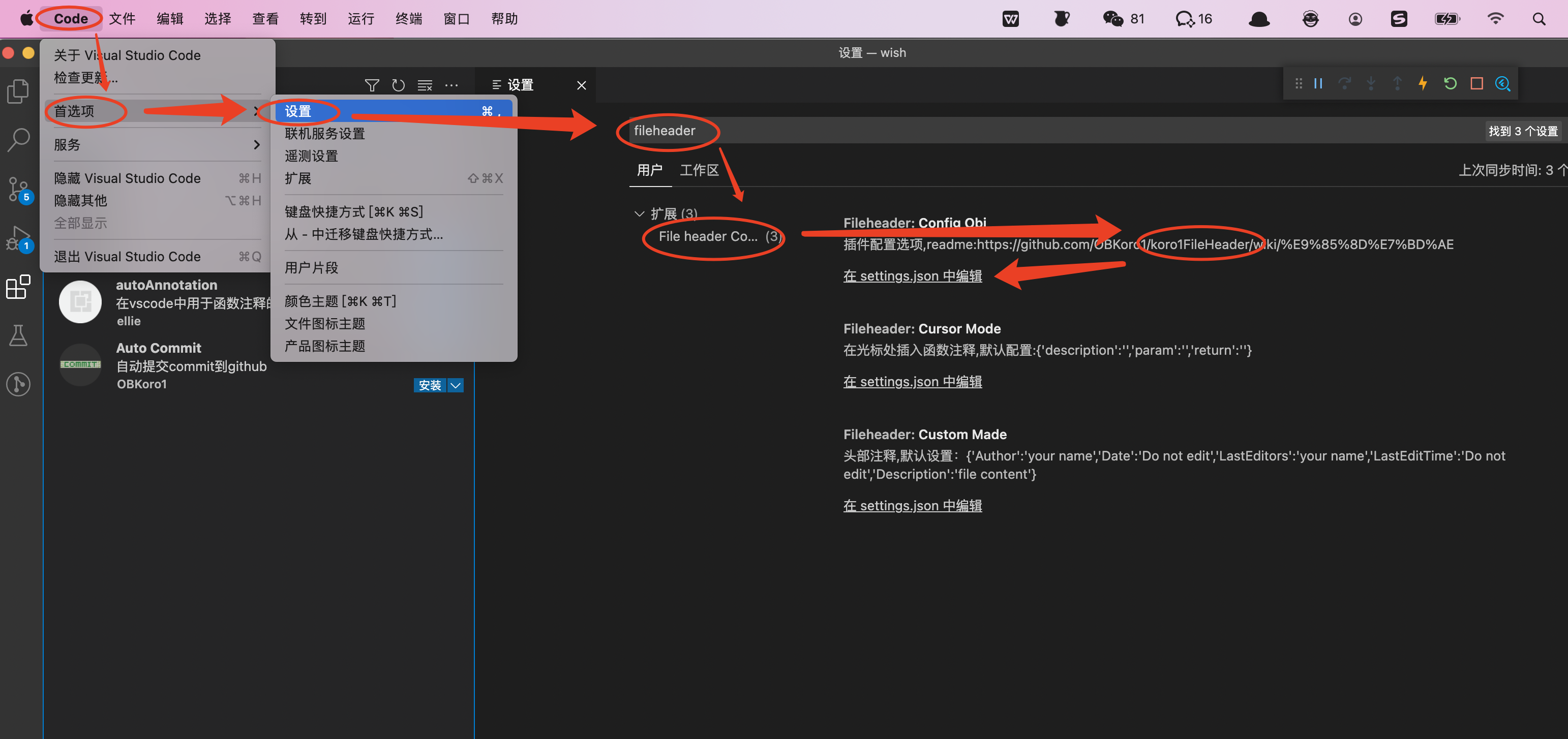
Task: Open the Search view in activity bar
Action: coord(18,140)
